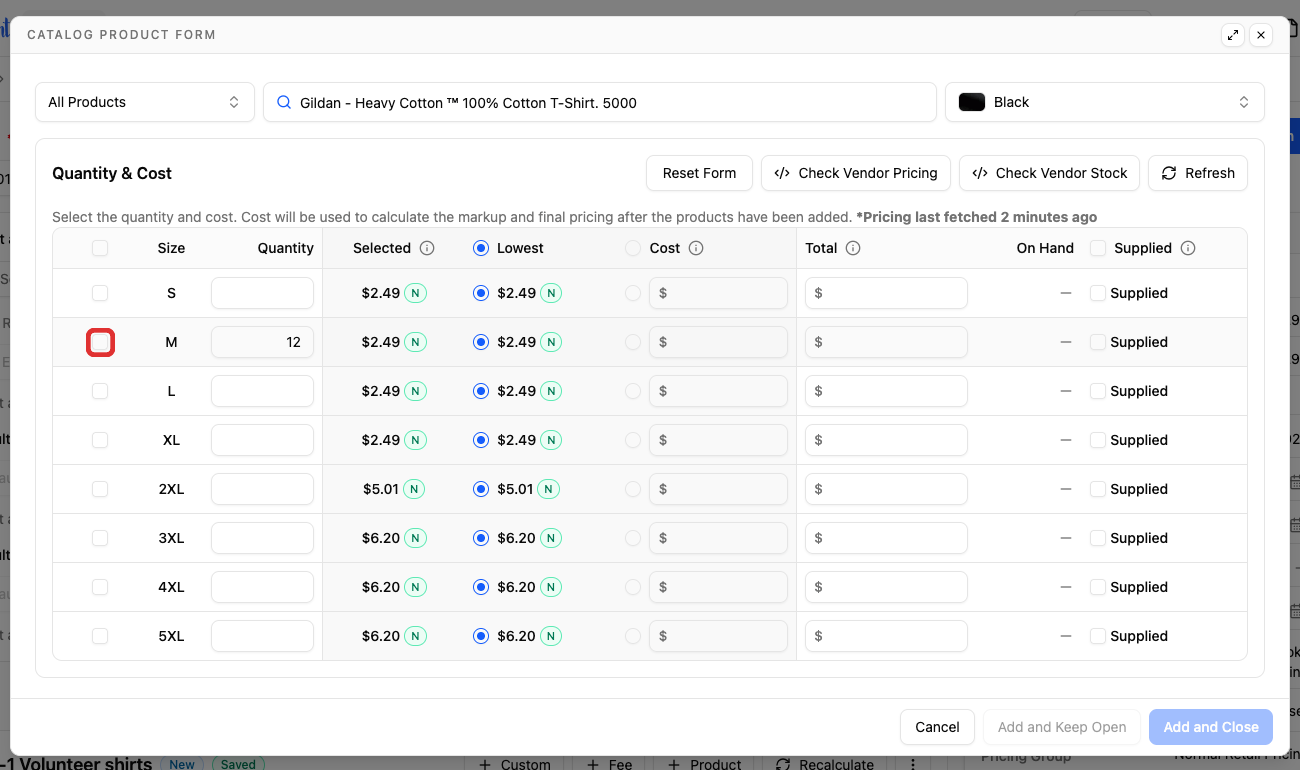Select the Lowest price radio for size L
This screenshot has height=770, width=1300.
coord(481,391)
